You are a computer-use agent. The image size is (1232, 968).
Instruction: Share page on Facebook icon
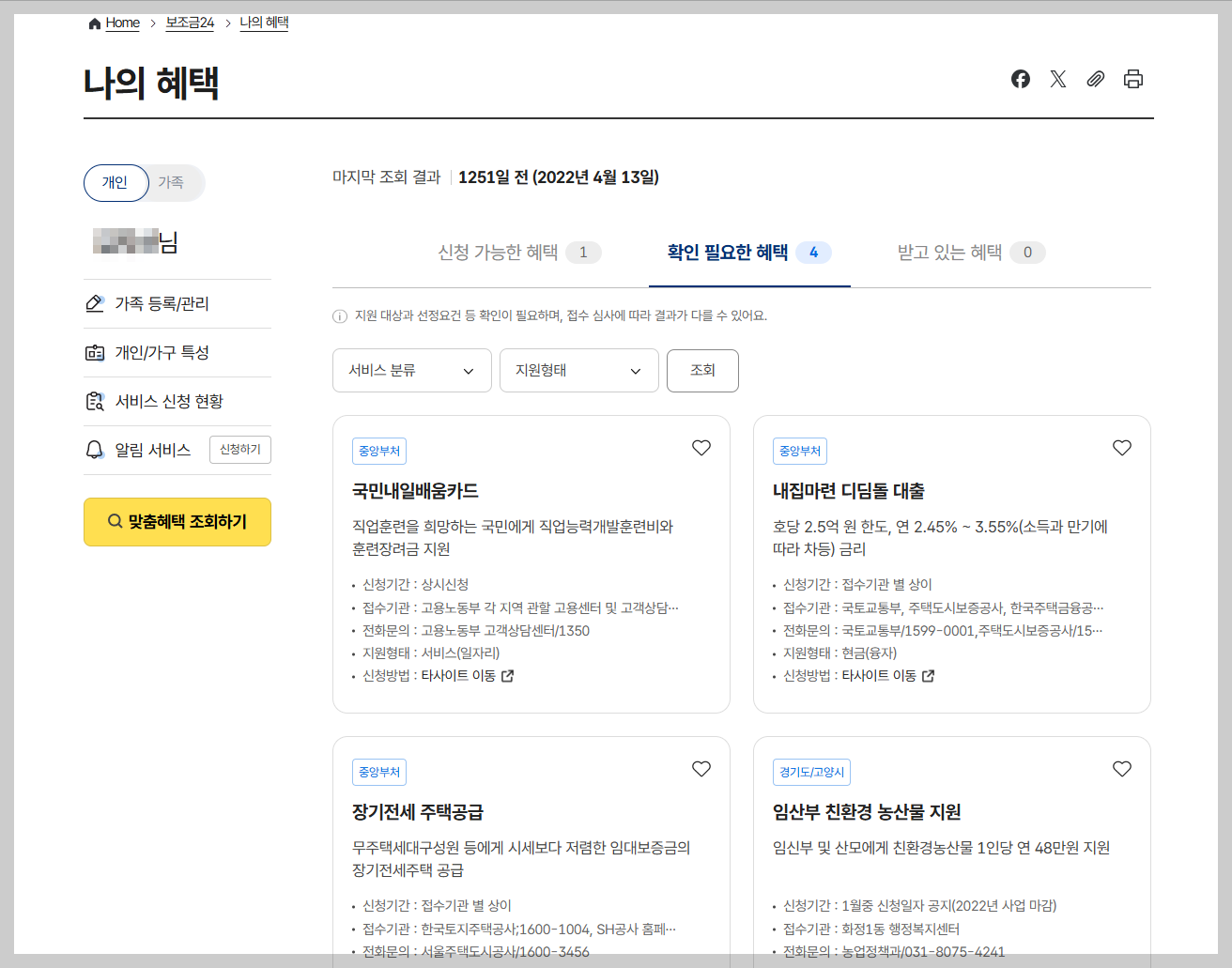point(1021,79)
